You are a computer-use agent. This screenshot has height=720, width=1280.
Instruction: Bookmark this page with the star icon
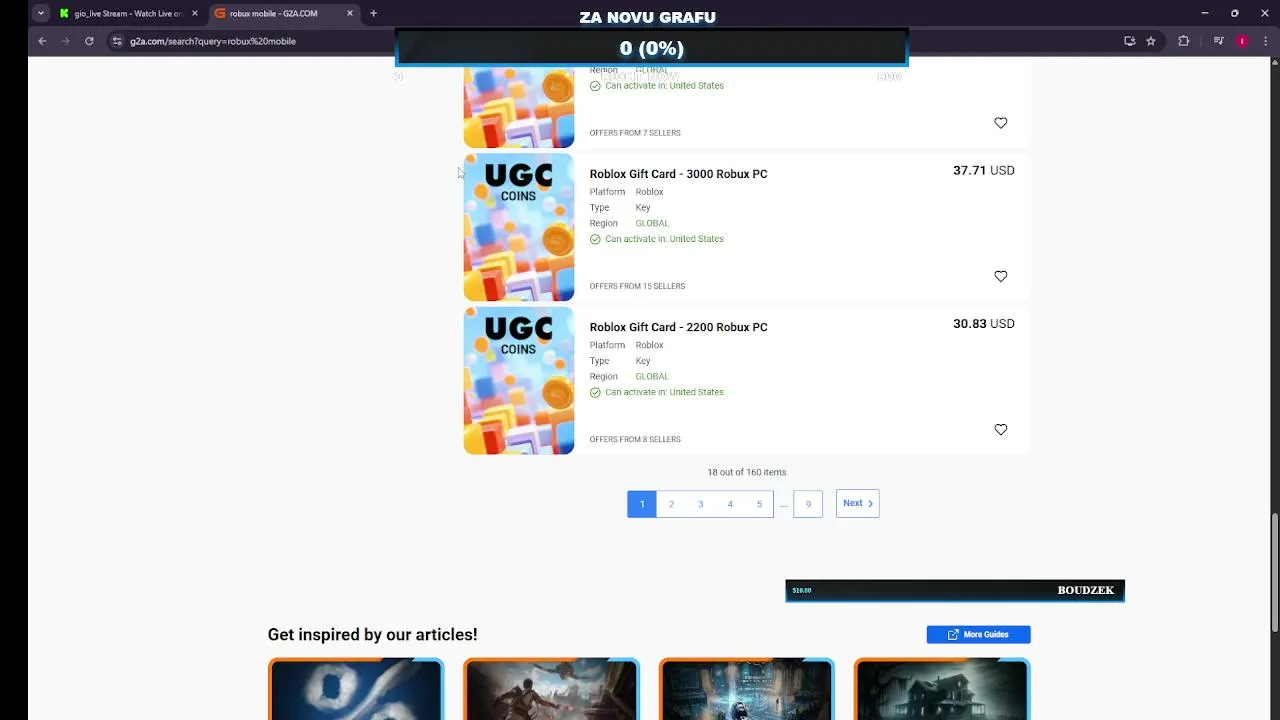(x=1151, y=41)
